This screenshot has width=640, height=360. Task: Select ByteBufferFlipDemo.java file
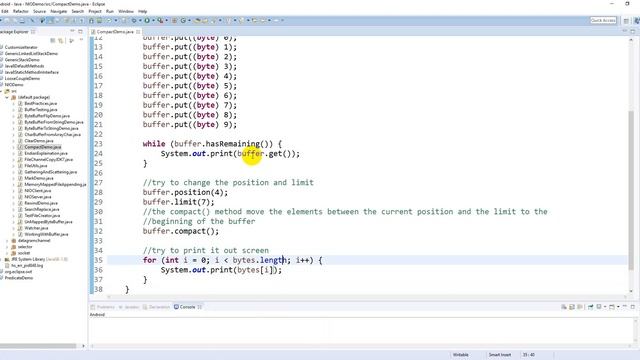point(47,116)
